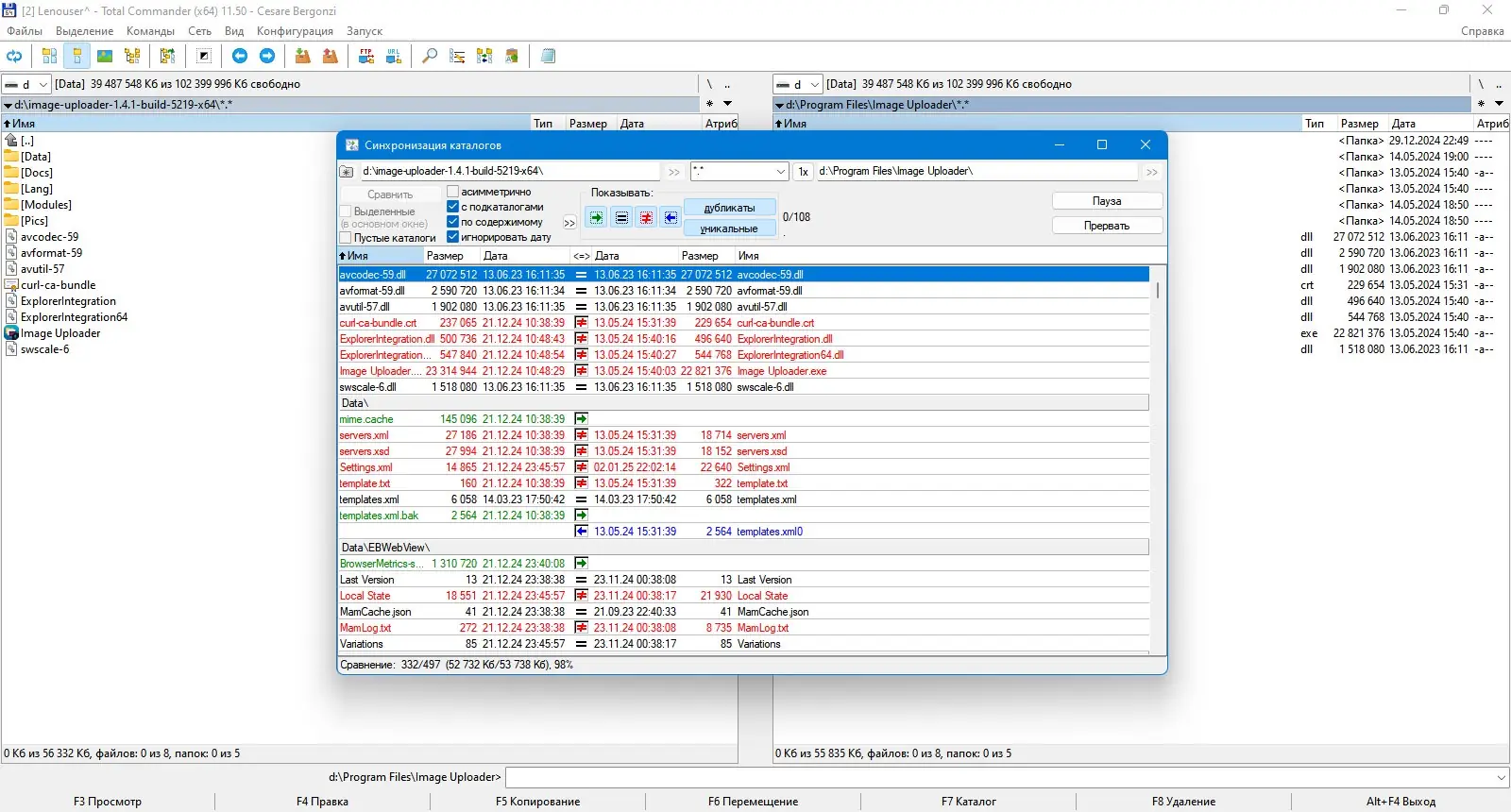Click the Пауза button
Screen dimensions: 1511x812
[1107, 201]
